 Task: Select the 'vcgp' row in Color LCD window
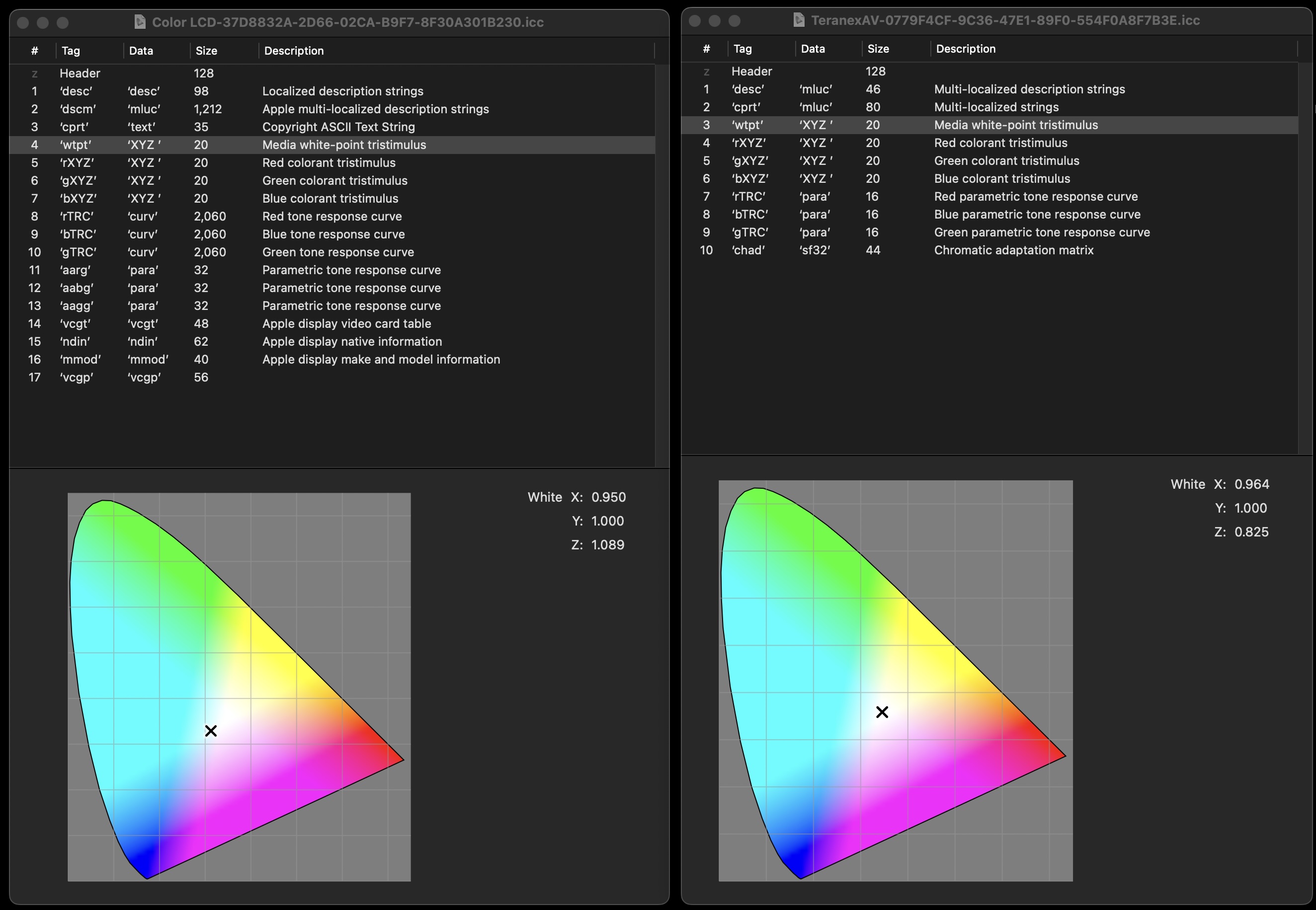tap(332, 377)
